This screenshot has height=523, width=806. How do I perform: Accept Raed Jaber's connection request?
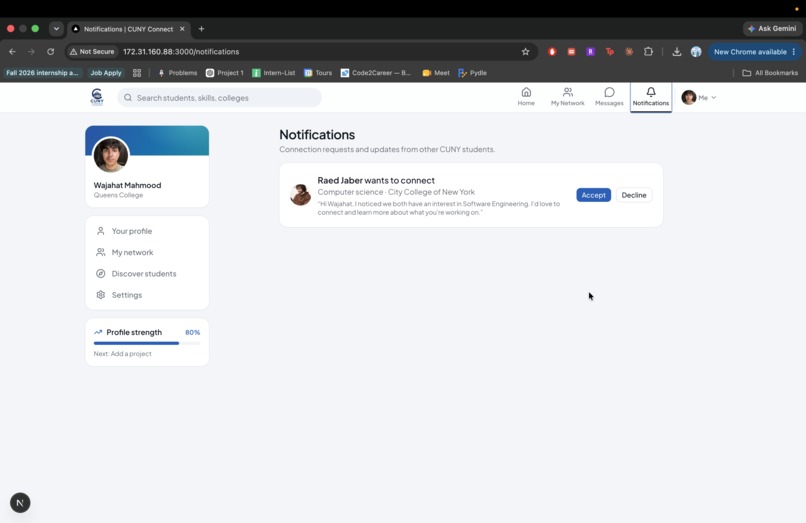point(593,195)
